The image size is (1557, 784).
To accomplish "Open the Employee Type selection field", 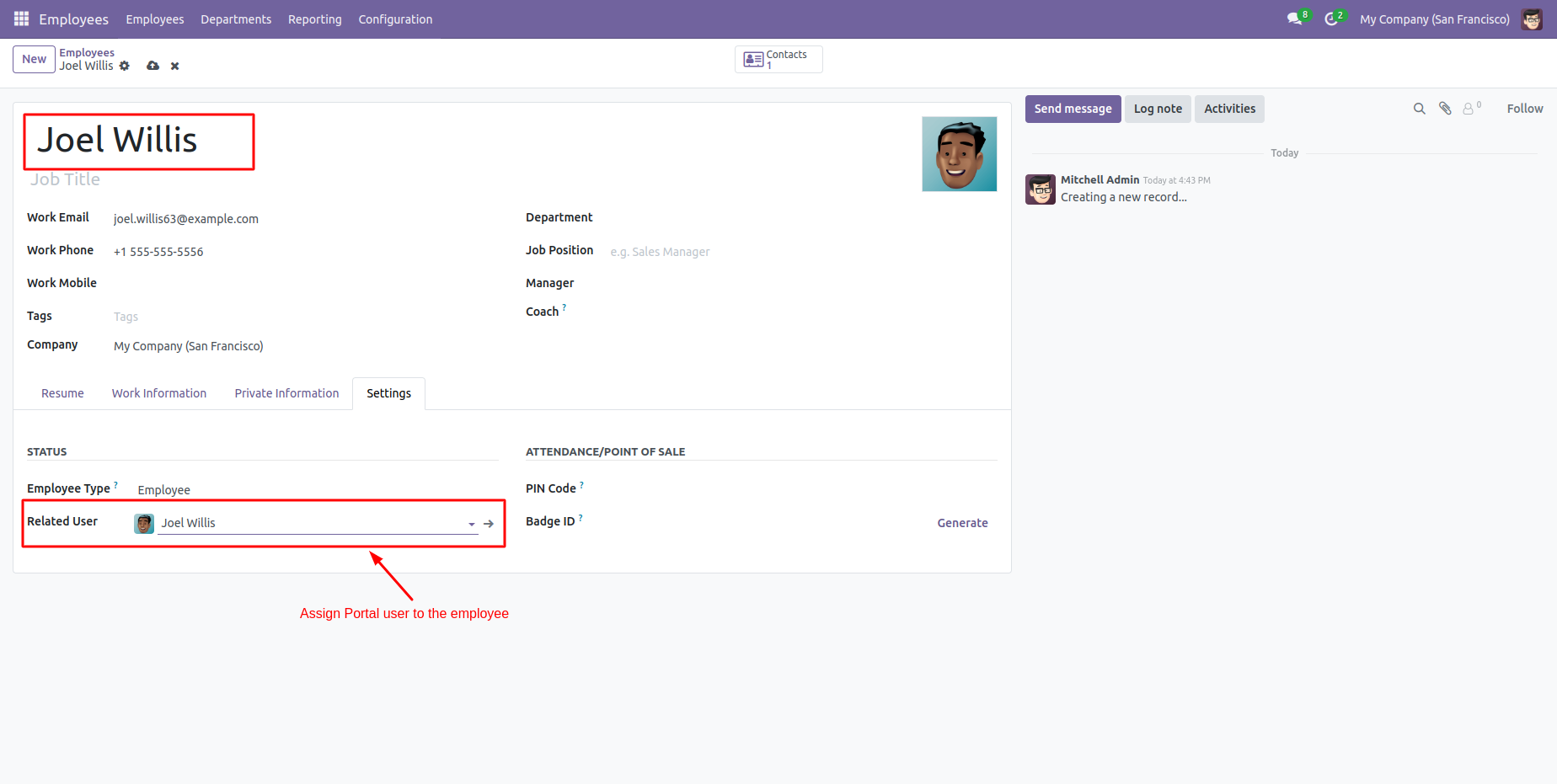I will 312,490.
